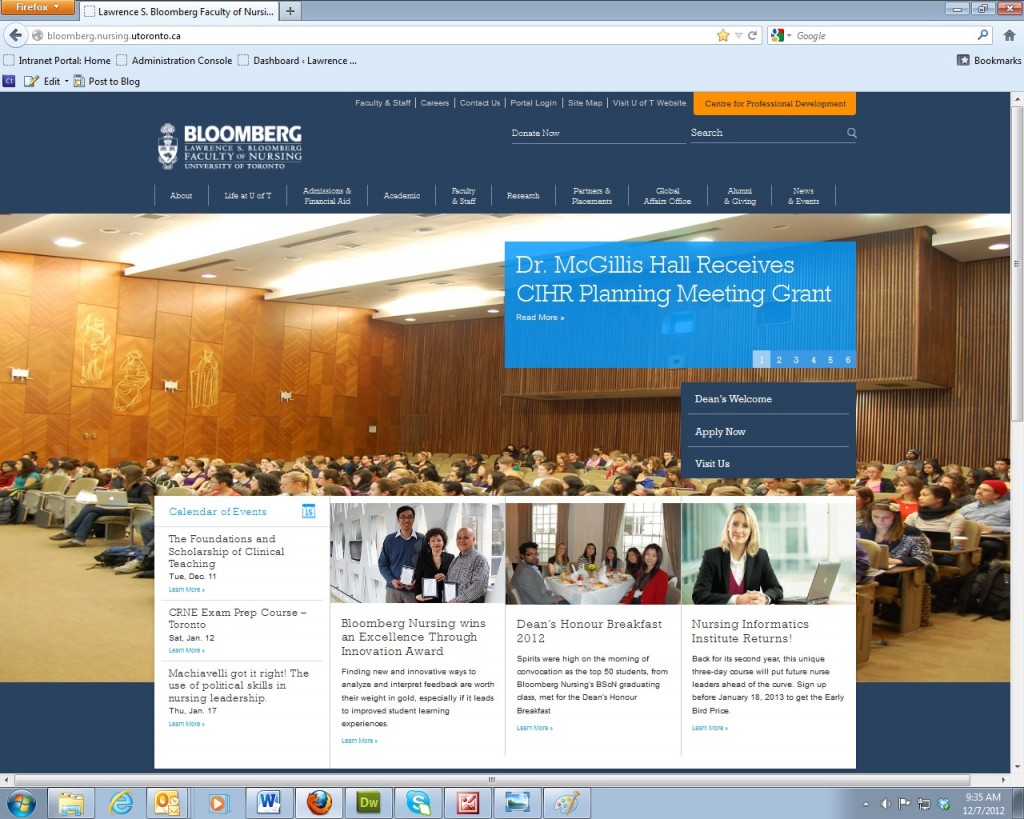Image resolution: width=1024 pixels, height=819 pixels.
Task: Open Windows Media Player from the taskbar
Action: click(218, 803)
